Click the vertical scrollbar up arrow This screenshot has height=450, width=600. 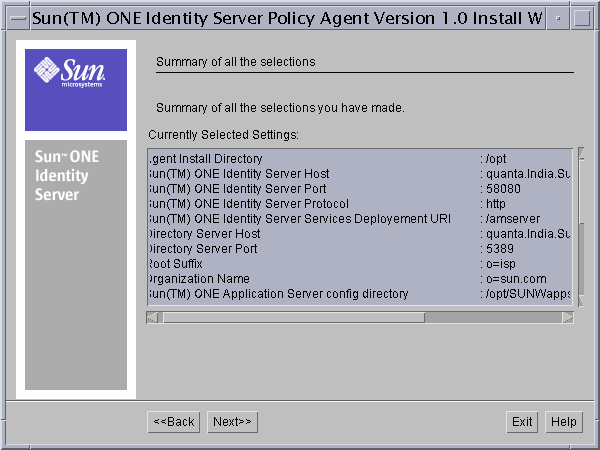[x=581, y=153]
